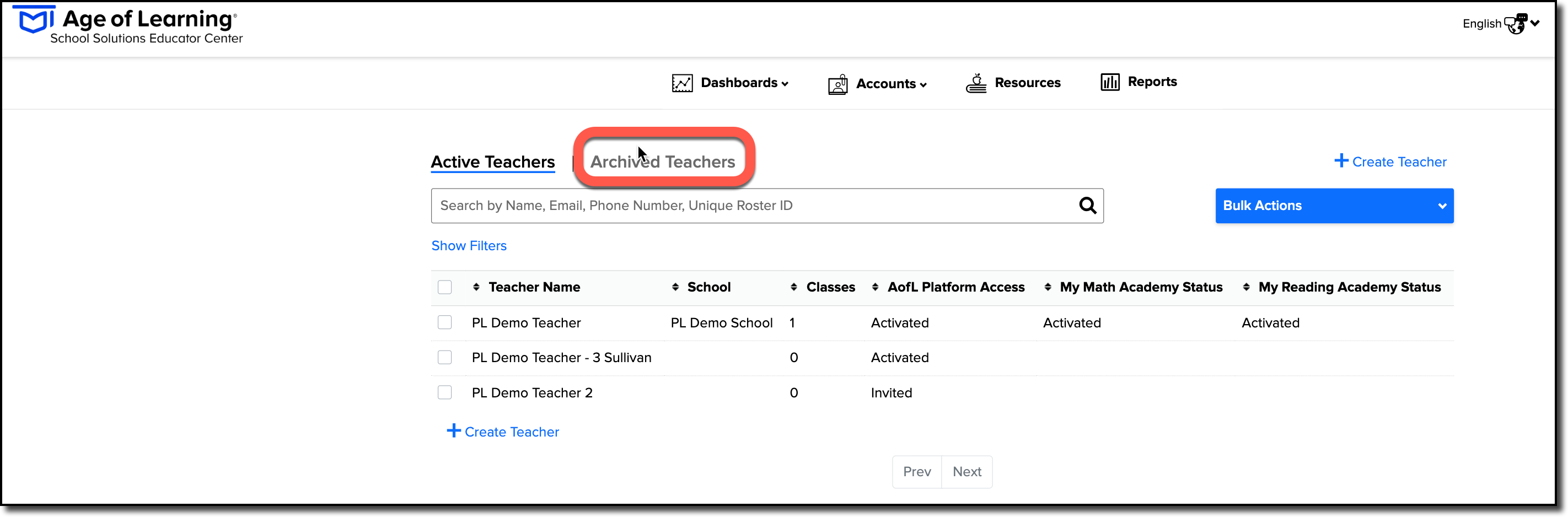Click the Next pagination button
The image size is (1568, 517).
(x=966, y=471)
